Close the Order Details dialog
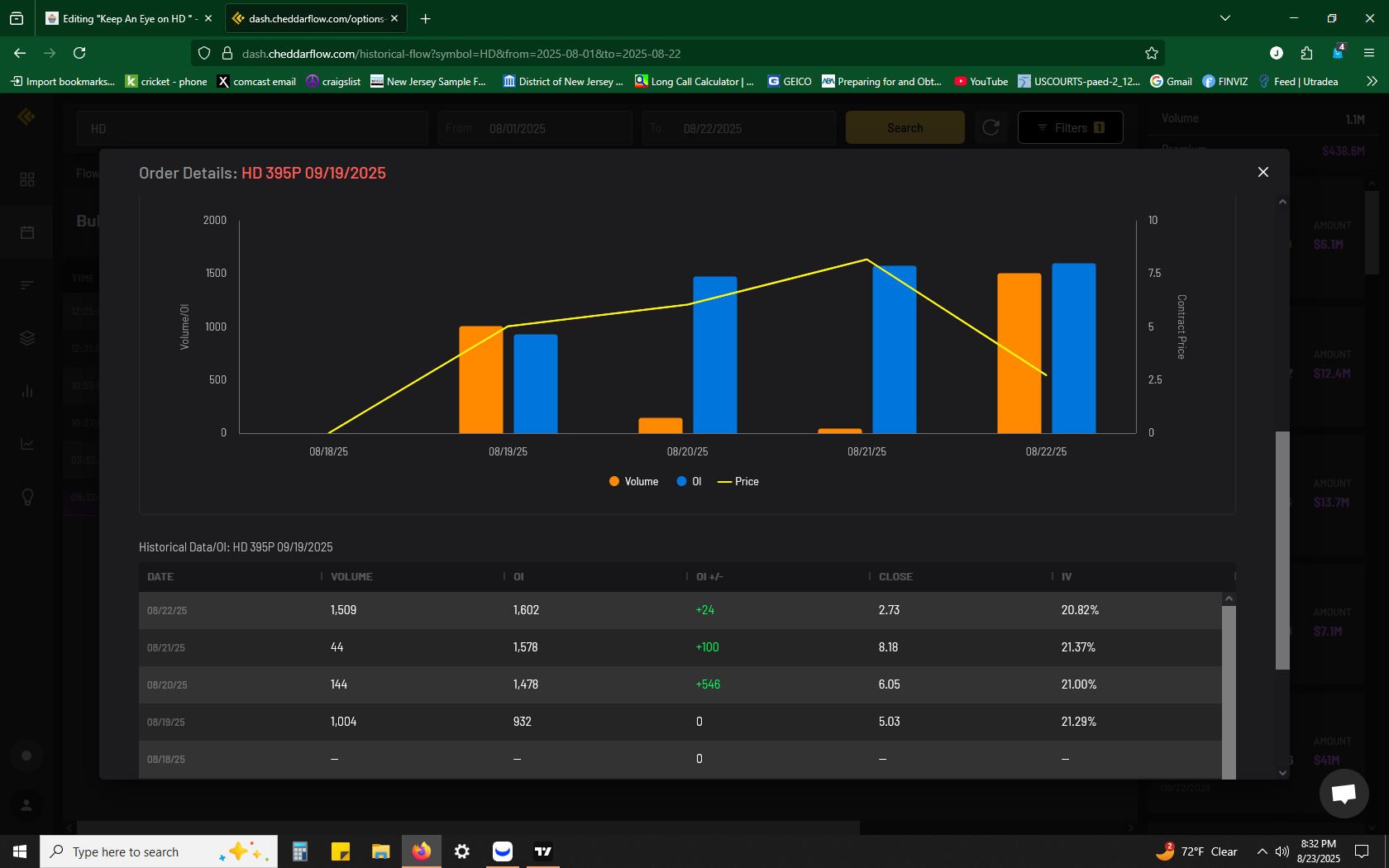Screen dimensions: 1389x868 coord(1263,172)
